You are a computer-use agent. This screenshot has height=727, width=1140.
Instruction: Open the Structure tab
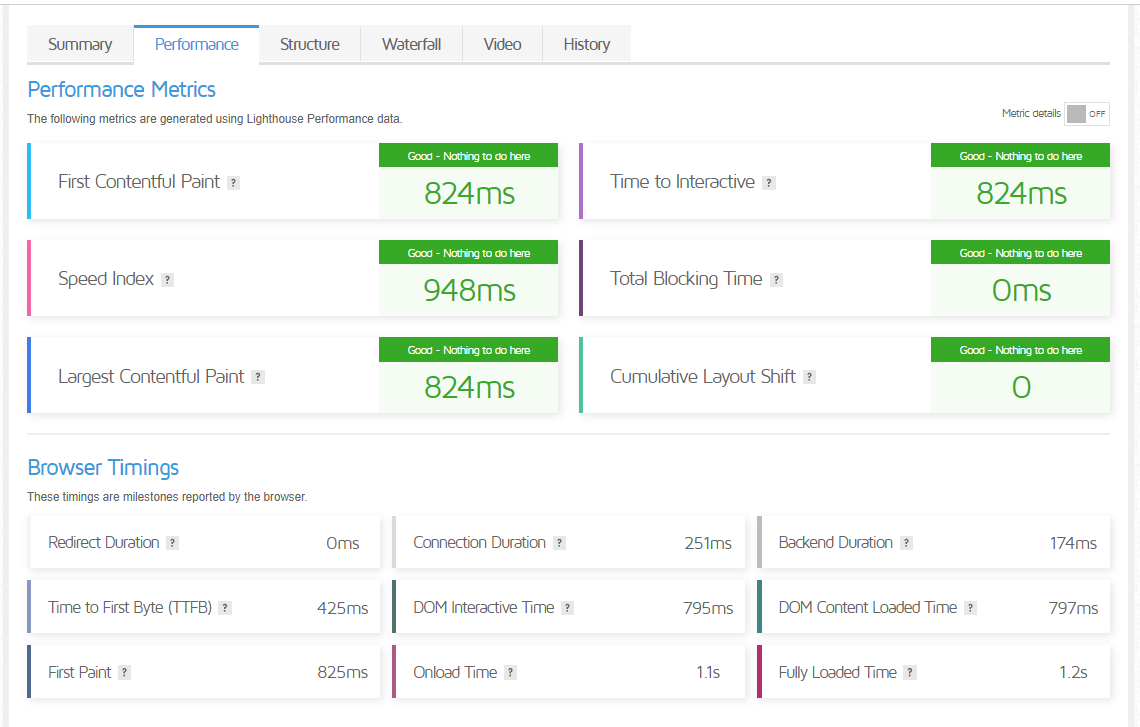point(310,44)
